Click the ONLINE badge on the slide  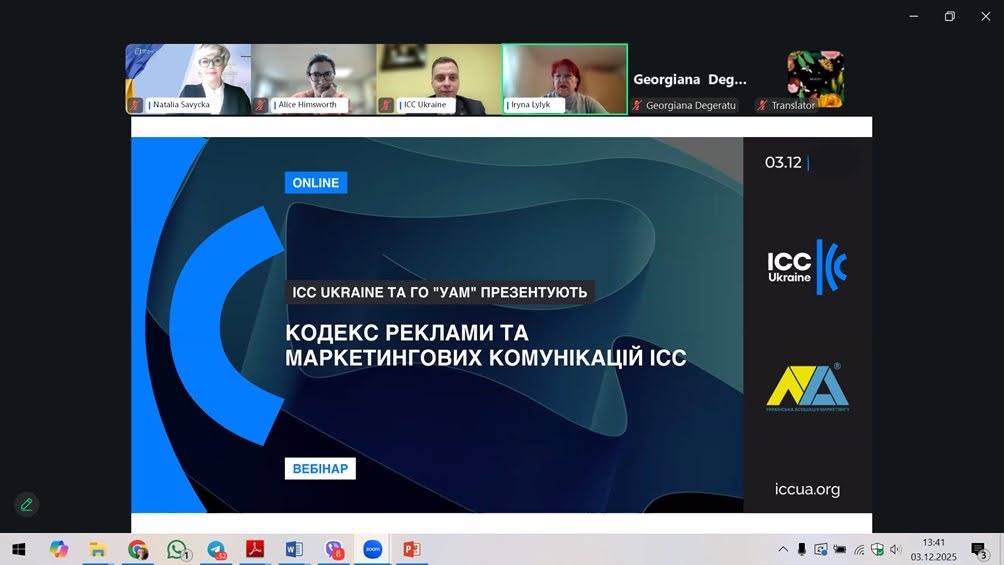[x=316, y=183]
